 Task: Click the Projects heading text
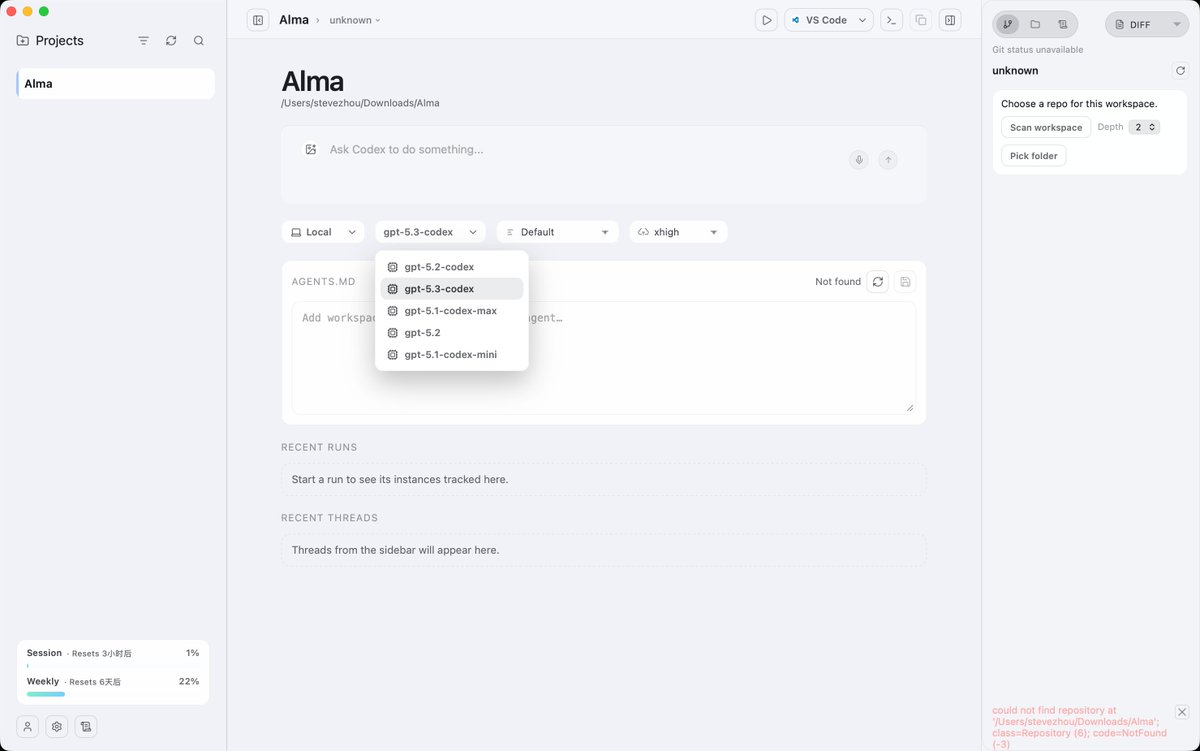[x=59, y=41]
